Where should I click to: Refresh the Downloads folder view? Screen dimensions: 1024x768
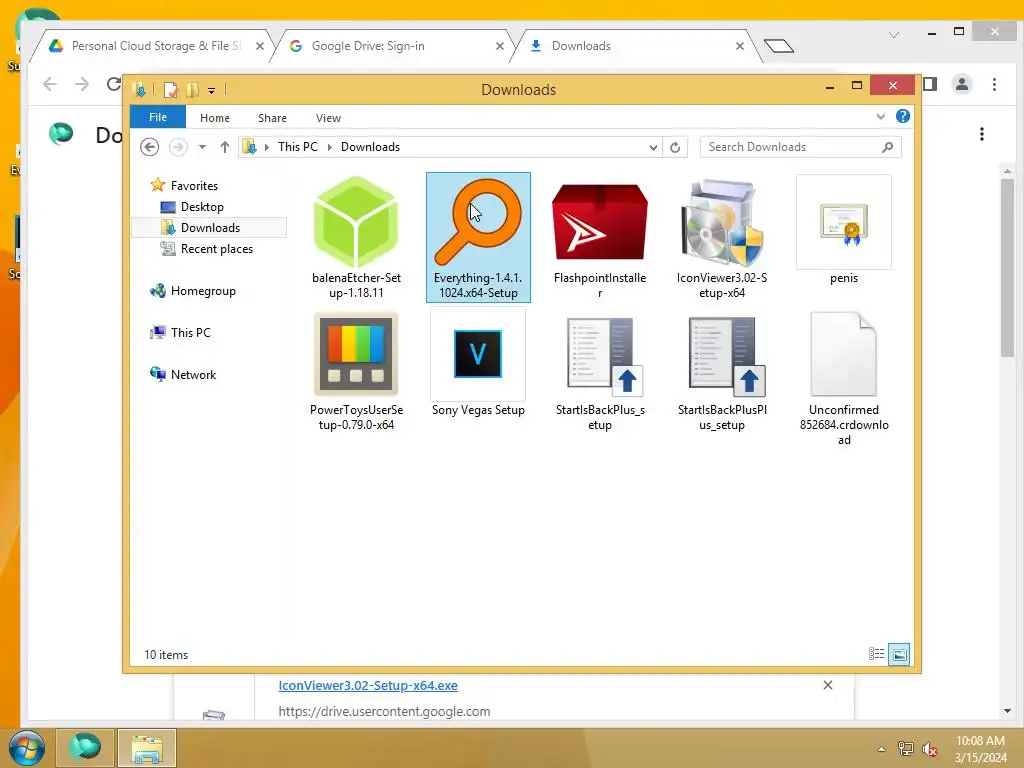click(675, 147)
